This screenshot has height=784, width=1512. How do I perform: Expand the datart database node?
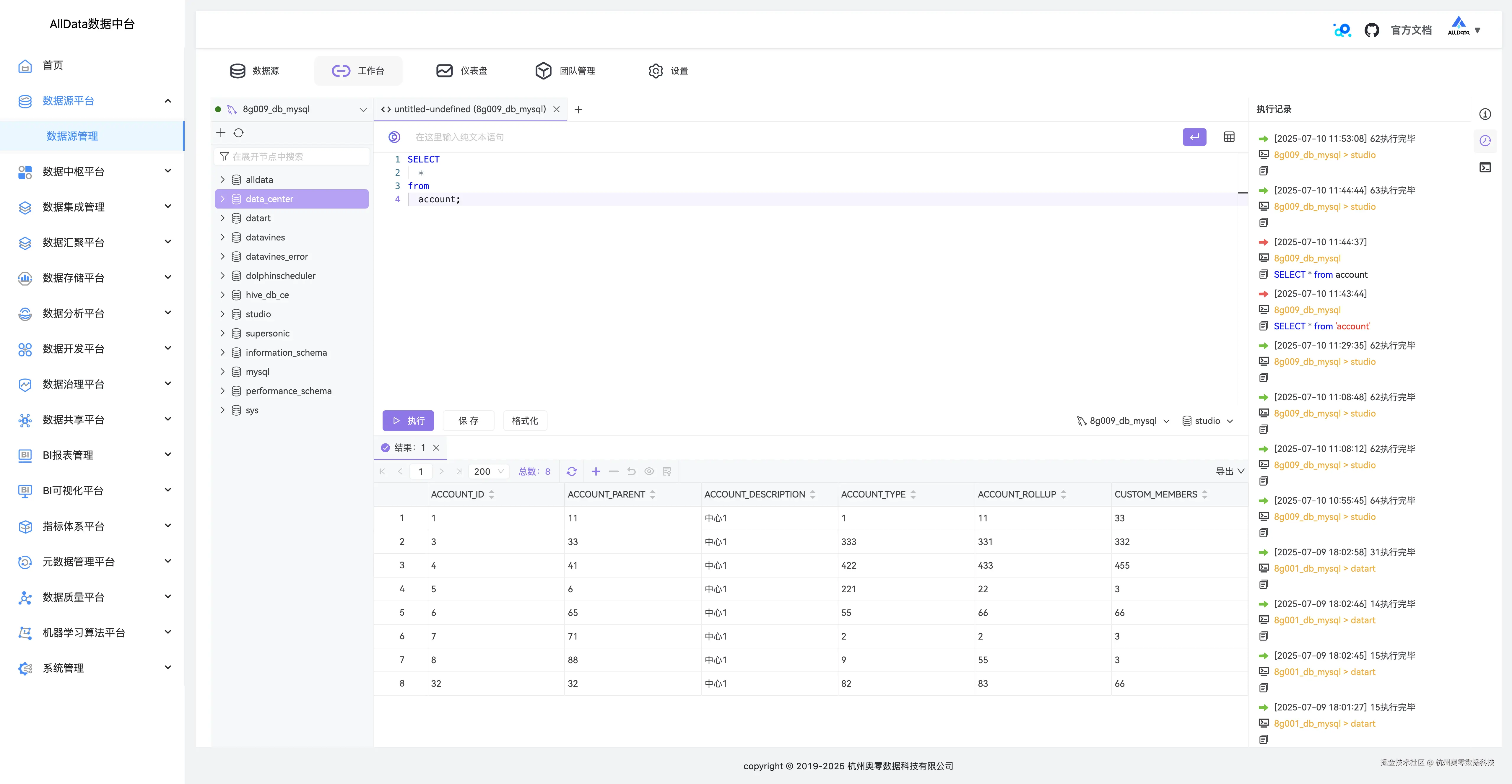coord(222,218)
